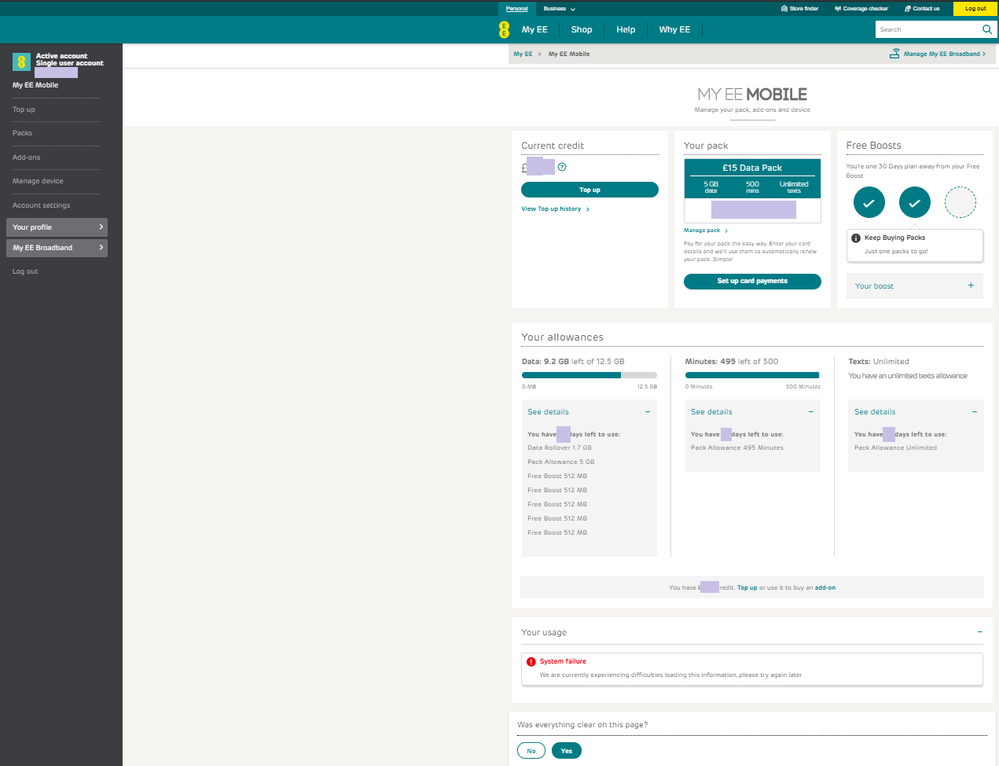Collapse the Data See details panel
This screenshot has height=766, width=999.
click(647, 412)
